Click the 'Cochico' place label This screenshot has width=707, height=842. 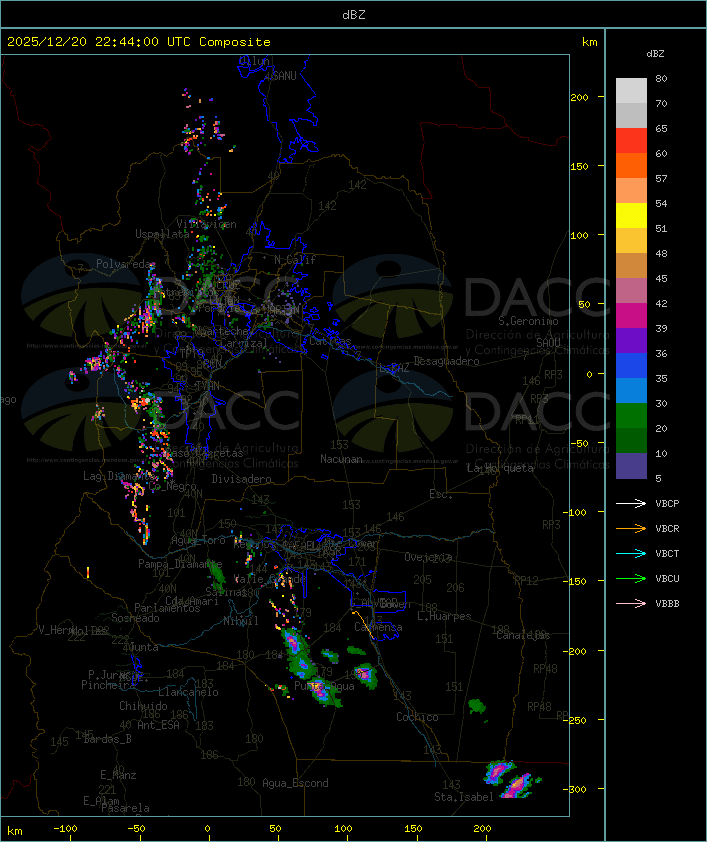click(x=417, y=717)
